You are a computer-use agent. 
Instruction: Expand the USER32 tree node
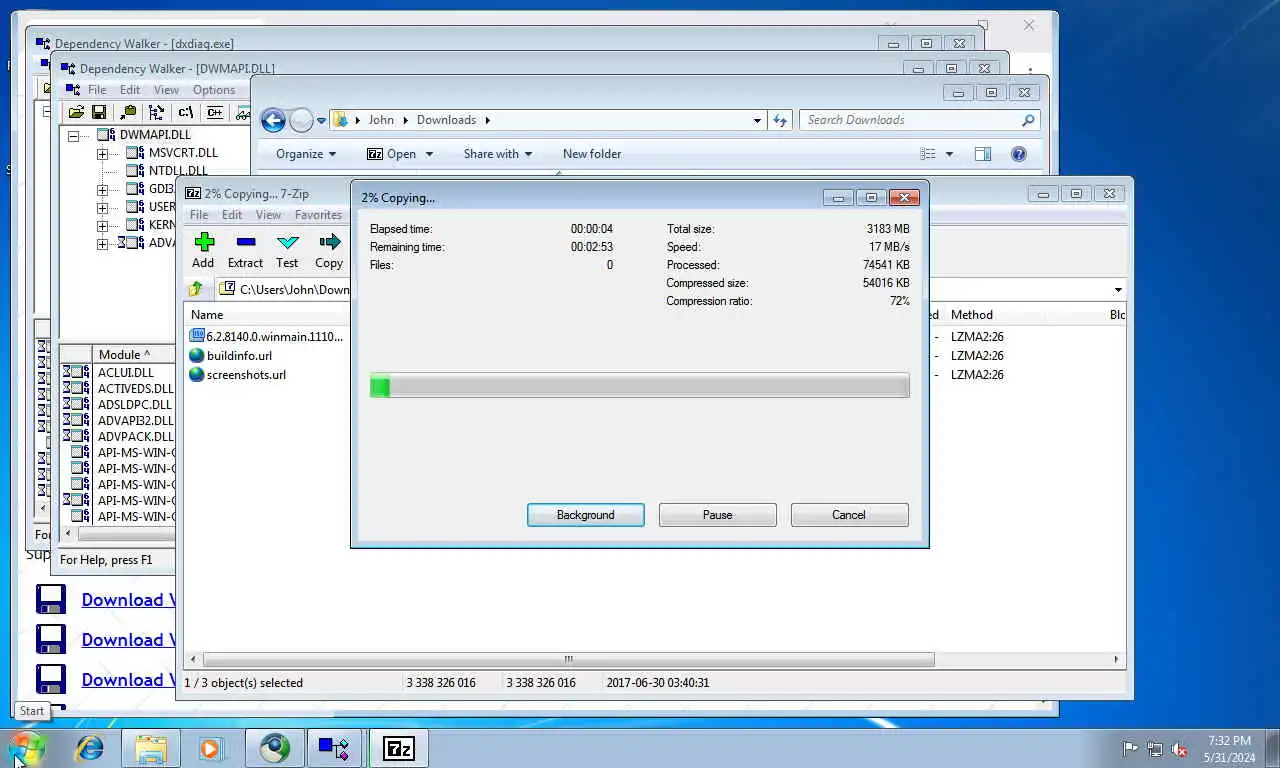[x=102, y=208]
